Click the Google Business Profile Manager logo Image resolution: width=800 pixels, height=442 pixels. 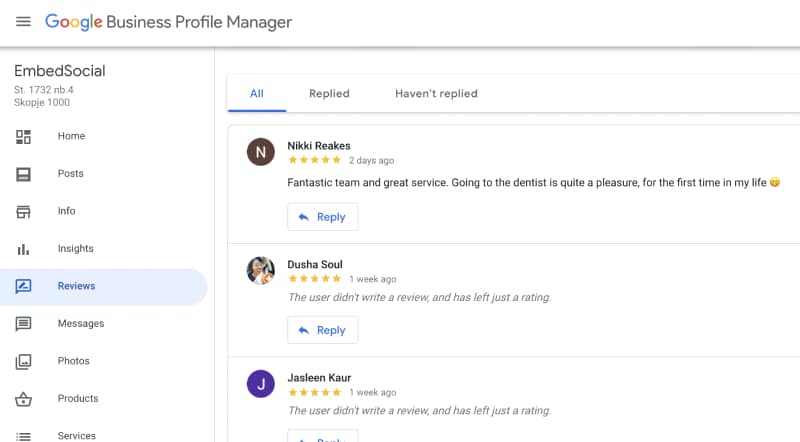click(168, 22)
